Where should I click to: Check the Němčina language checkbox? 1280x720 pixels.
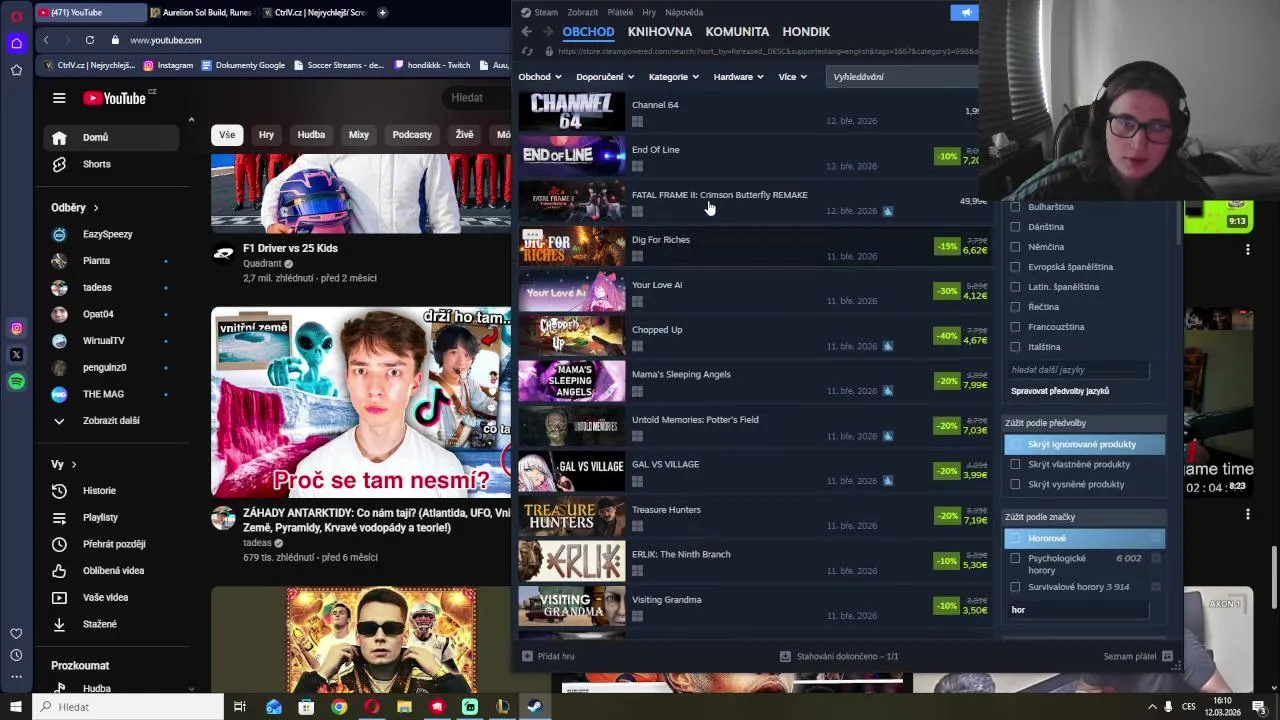1015,247
